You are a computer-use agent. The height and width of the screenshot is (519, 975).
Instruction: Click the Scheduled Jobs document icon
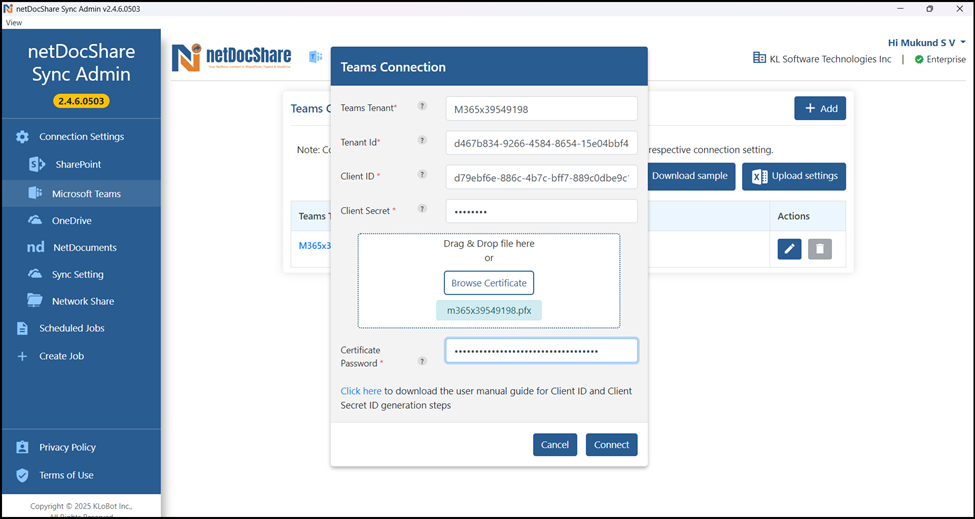click(22, 328)
